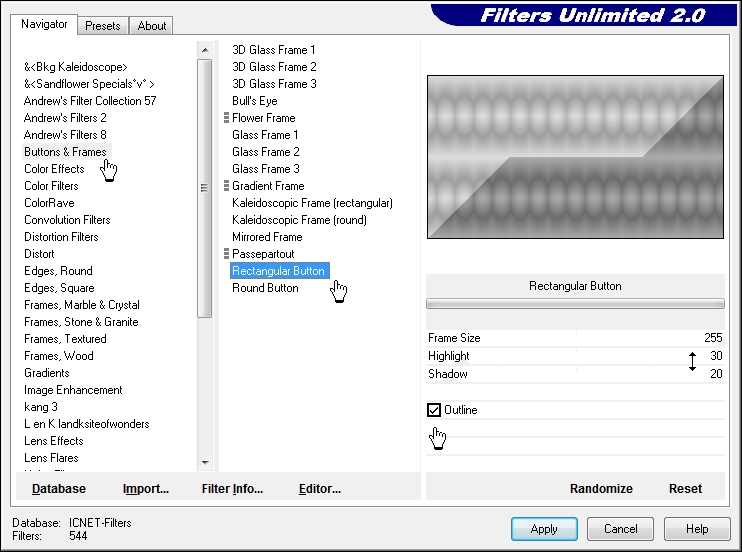742x552 pixels.
Task: Select the Buttons & Frames category
Action: click(65, 152)
